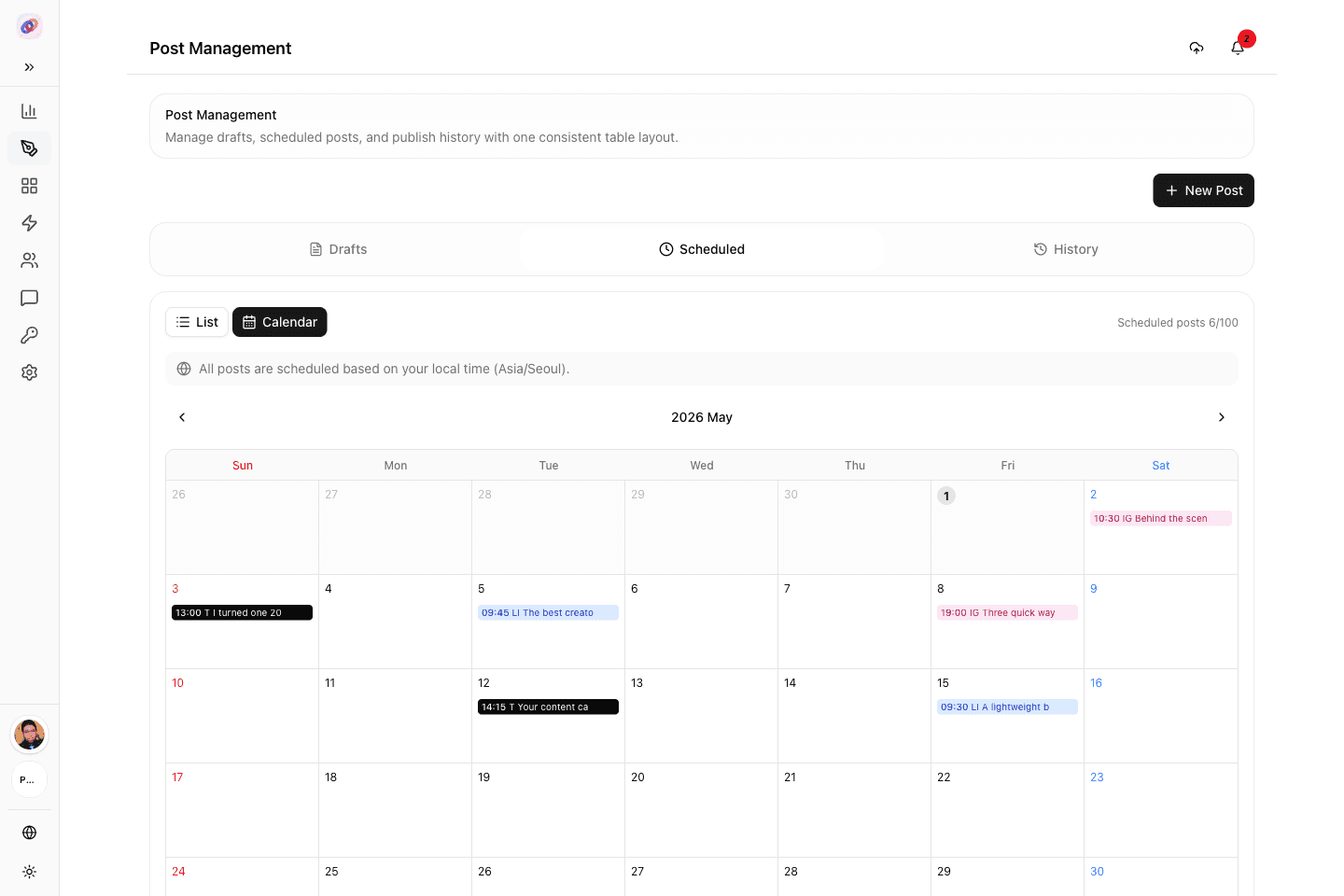Switch to the Drafts tab

point(338,249)
